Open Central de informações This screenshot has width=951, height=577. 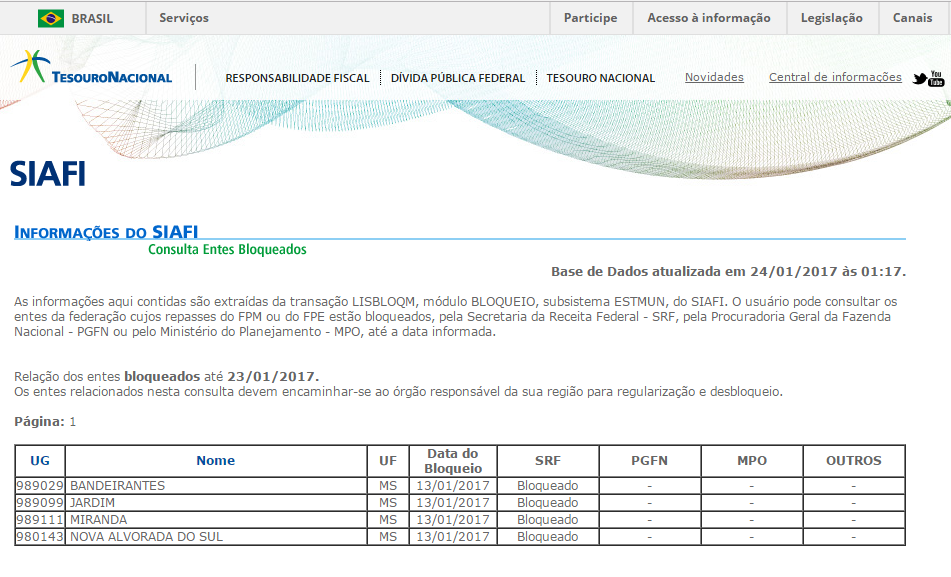[x=834, y=77]
